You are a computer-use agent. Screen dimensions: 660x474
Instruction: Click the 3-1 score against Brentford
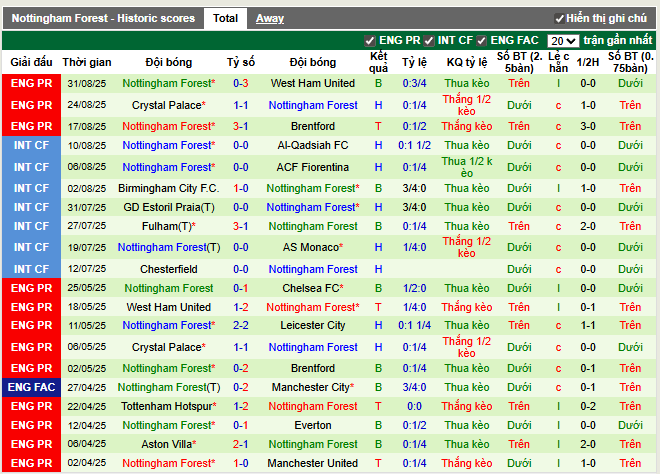[x=241, y=126]
